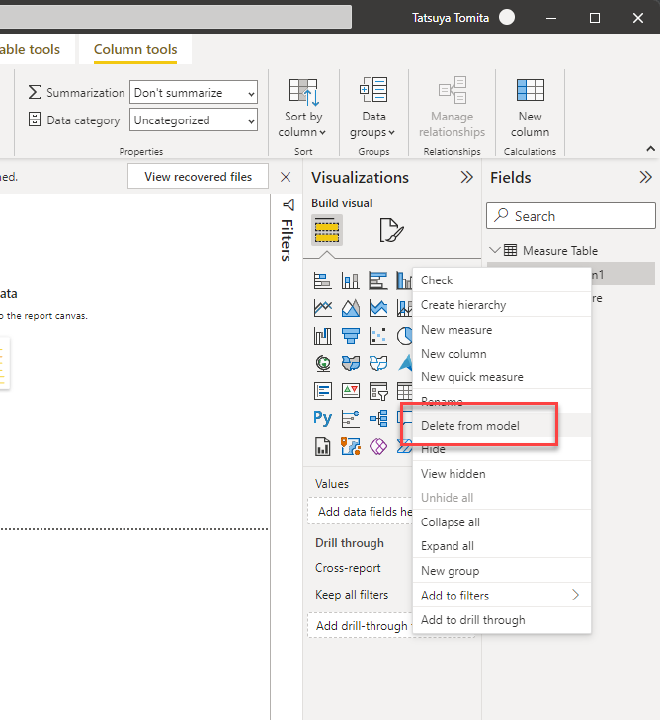Image resolution: width=660 pixels, height=720 pixels.
Task: Select the globe Map visual
Action: (x=322, y=363)
